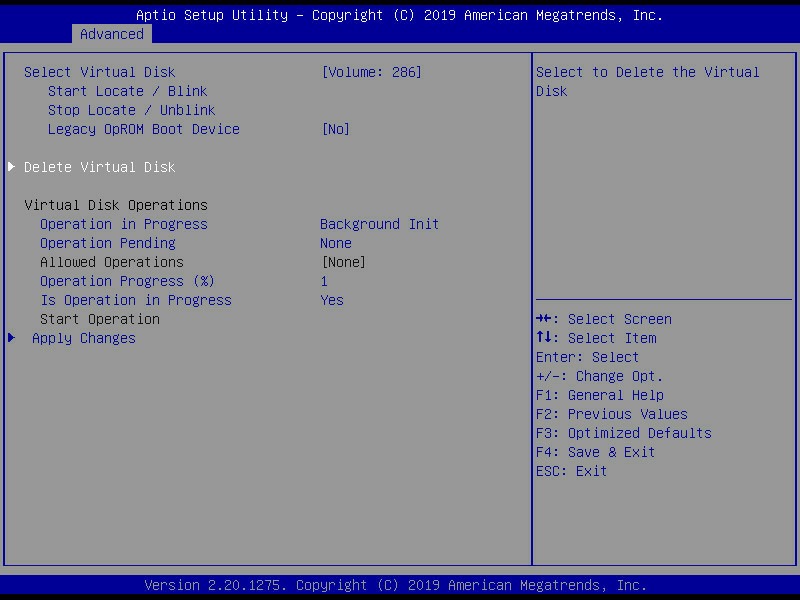
Task: Open the Allowed Operations [None] dropdown
Action: point(343,262)
